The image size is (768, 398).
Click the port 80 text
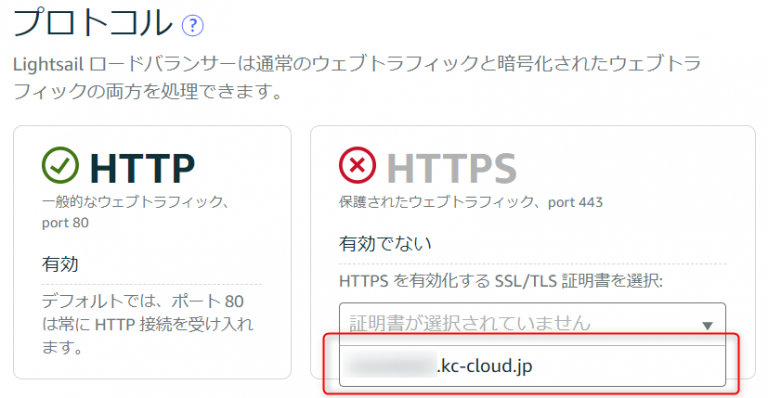click(65, 223)
